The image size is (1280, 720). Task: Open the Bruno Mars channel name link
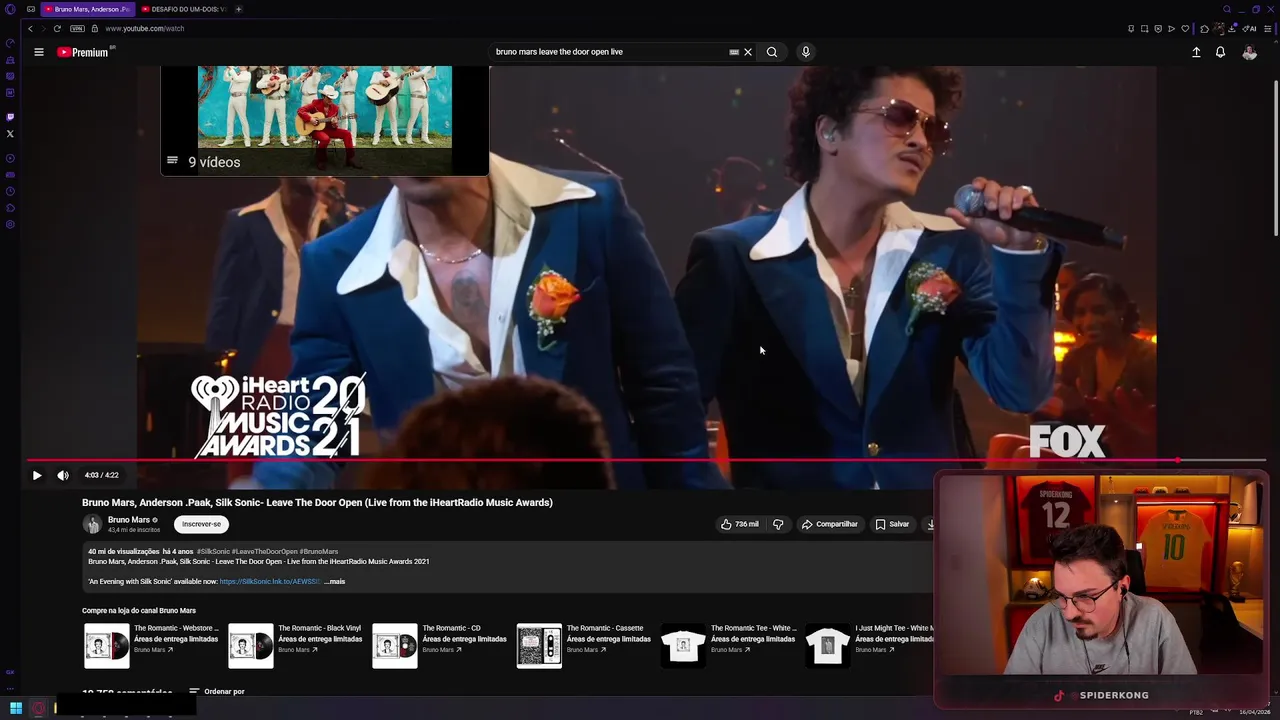(129, 520)
